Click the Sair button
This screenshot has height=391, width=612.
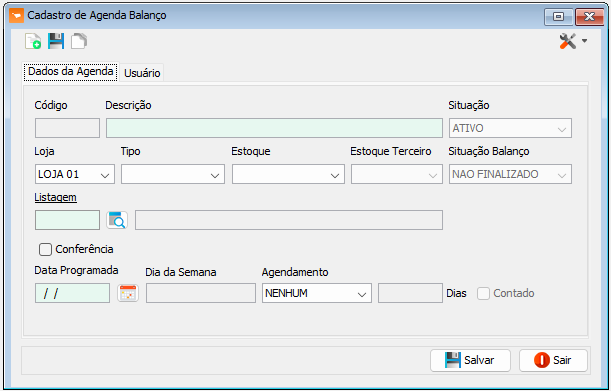click(x=553, y=360)
